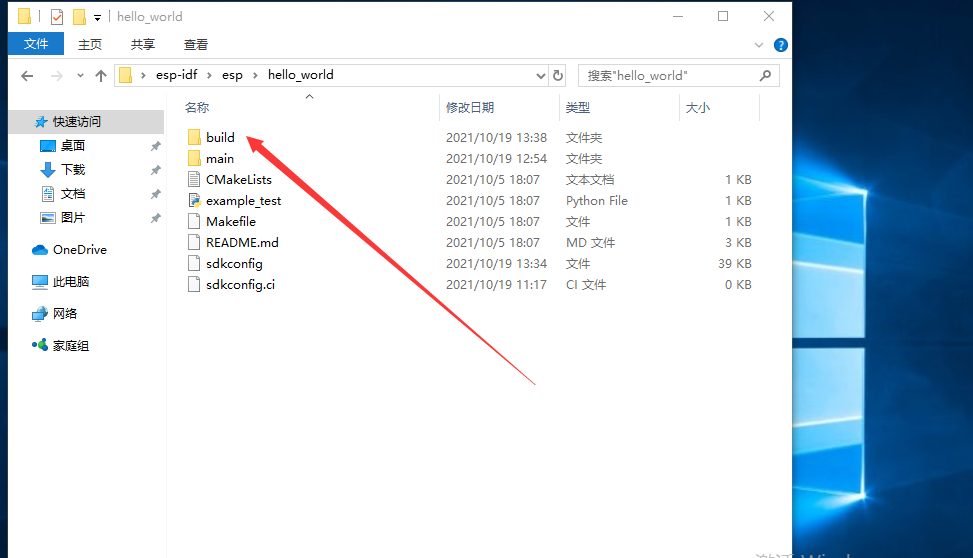
Task: Select the example_test Python file icon
Action: (194, 200)
